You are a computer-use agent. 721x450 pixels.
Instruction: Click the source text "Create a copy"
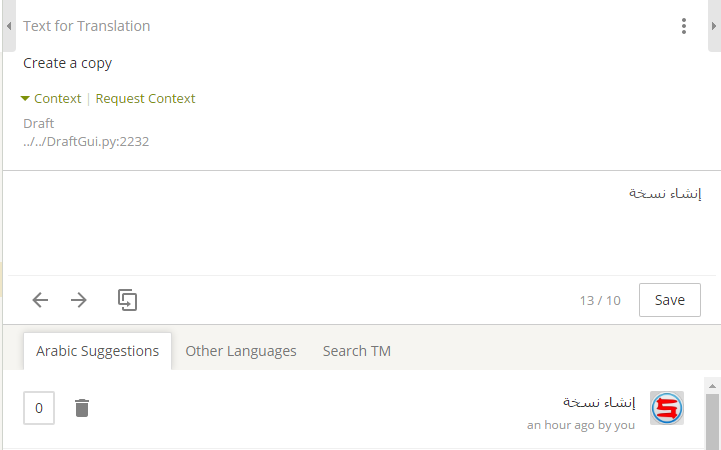point(68,63)
